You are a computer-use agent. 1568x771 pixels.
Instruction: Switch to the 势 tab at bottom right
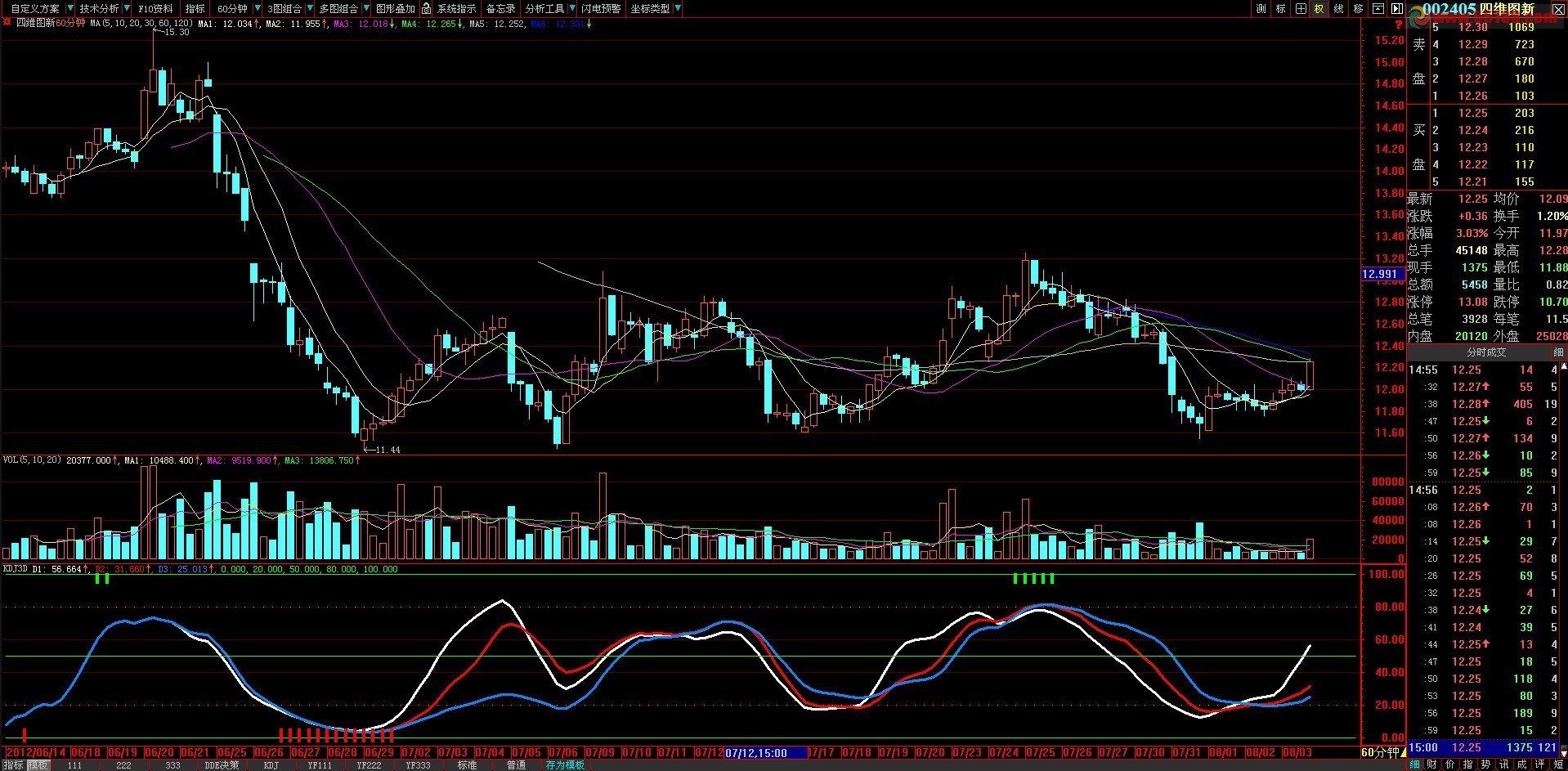tap(1485, 764)
